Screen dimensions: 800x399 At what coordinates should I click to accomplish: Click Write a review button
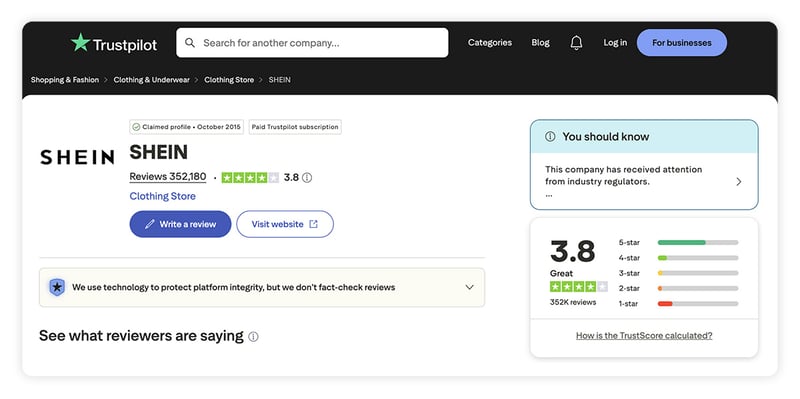[181, 225]
